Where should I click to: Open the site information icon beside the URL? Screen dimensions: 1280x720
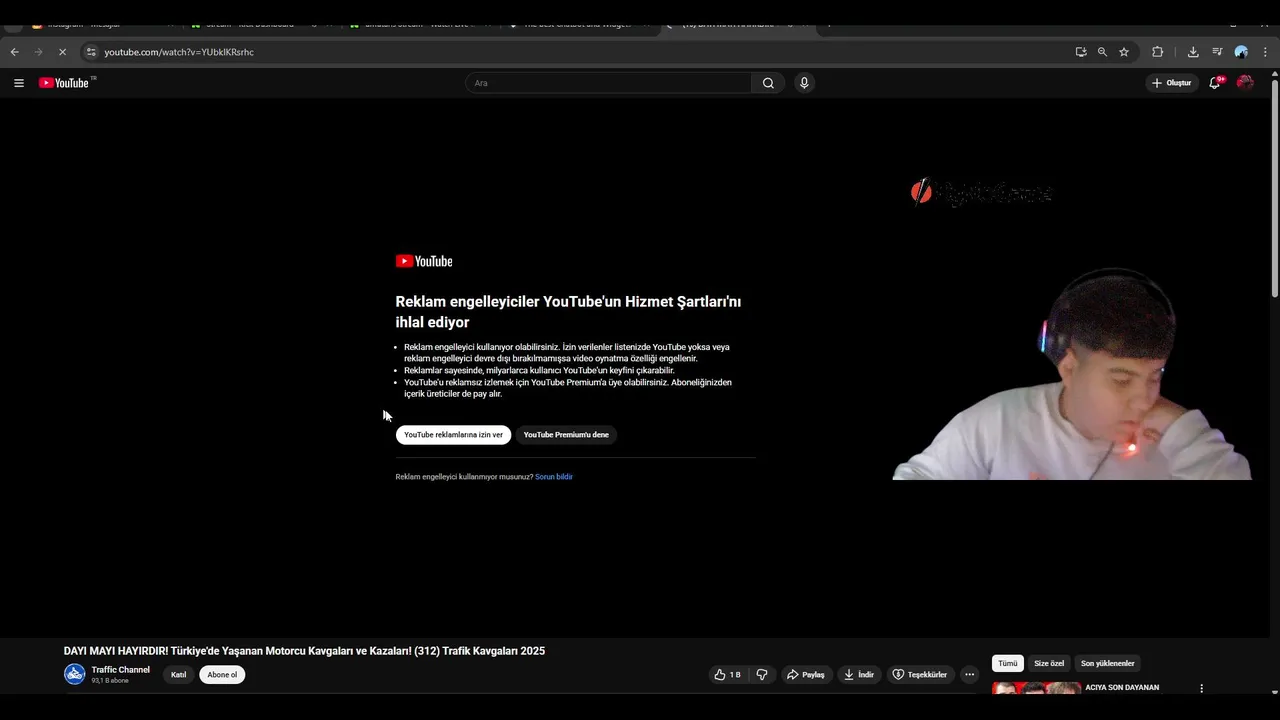(90, 52)
